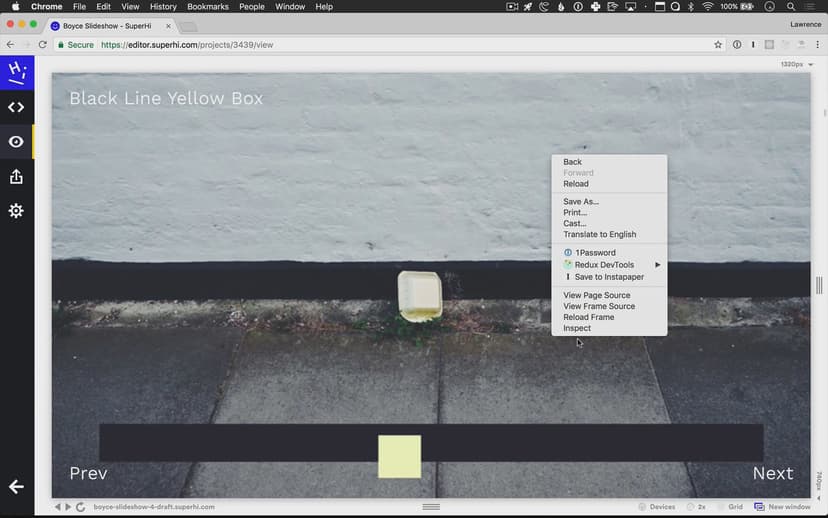828x518 pixels.
Task: Click the share/export icon in sidebar
Action: coord(16,177)
